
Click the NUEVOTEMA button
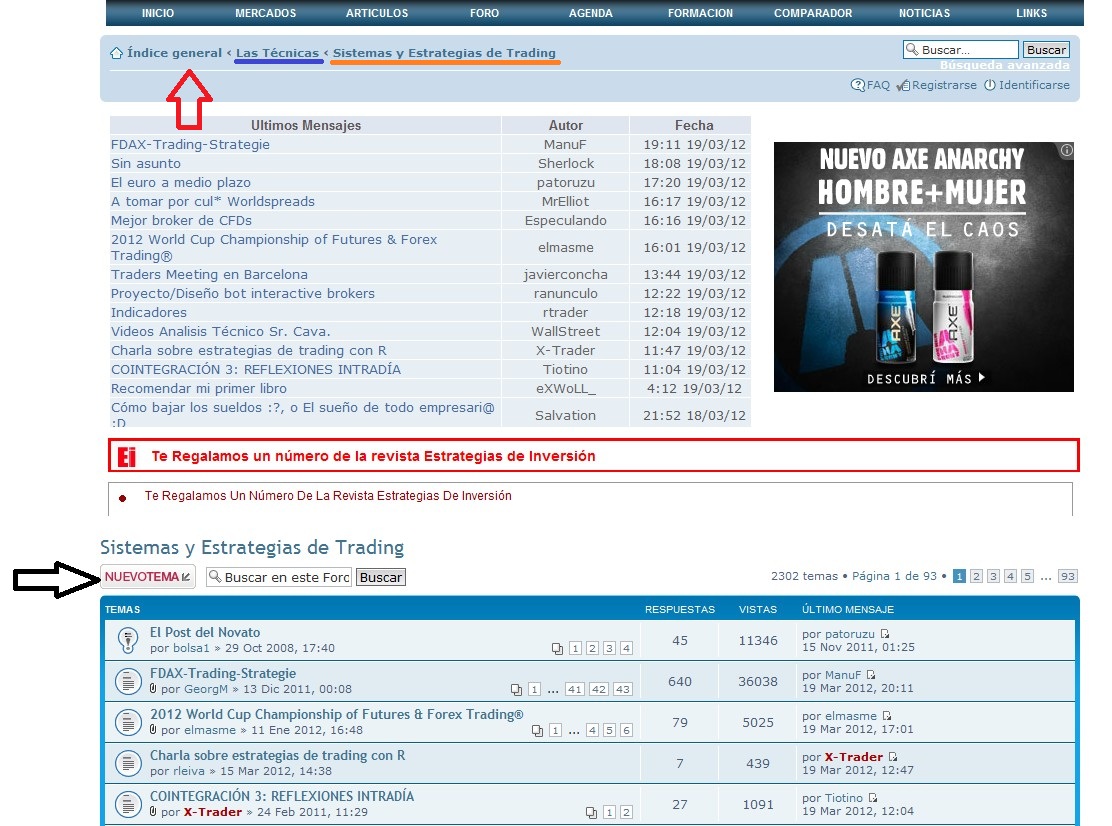(x=148, y=577)
